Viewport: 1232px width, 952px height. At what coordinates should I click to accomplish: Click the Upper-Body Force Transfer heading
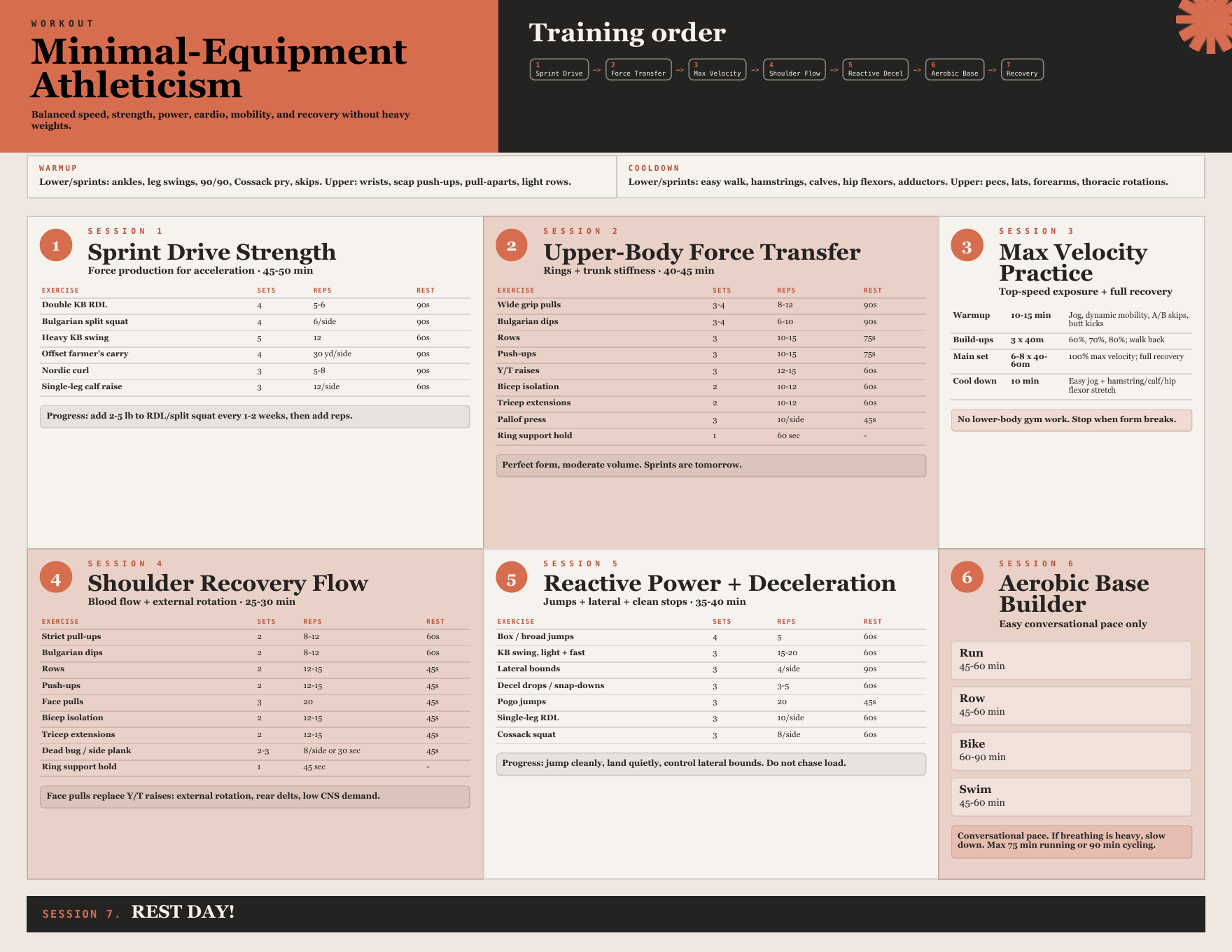[x=701, y=252]
